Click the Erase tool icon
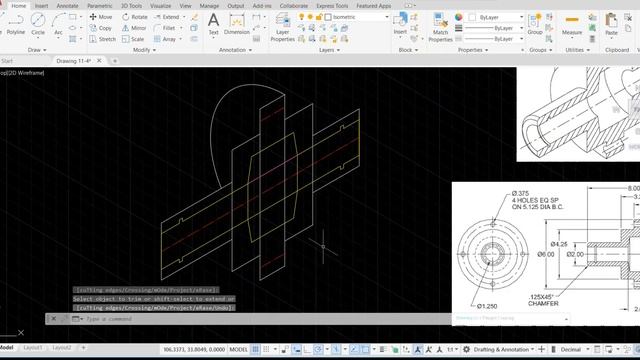The image size is (640, 360). [x=195, y=17]
